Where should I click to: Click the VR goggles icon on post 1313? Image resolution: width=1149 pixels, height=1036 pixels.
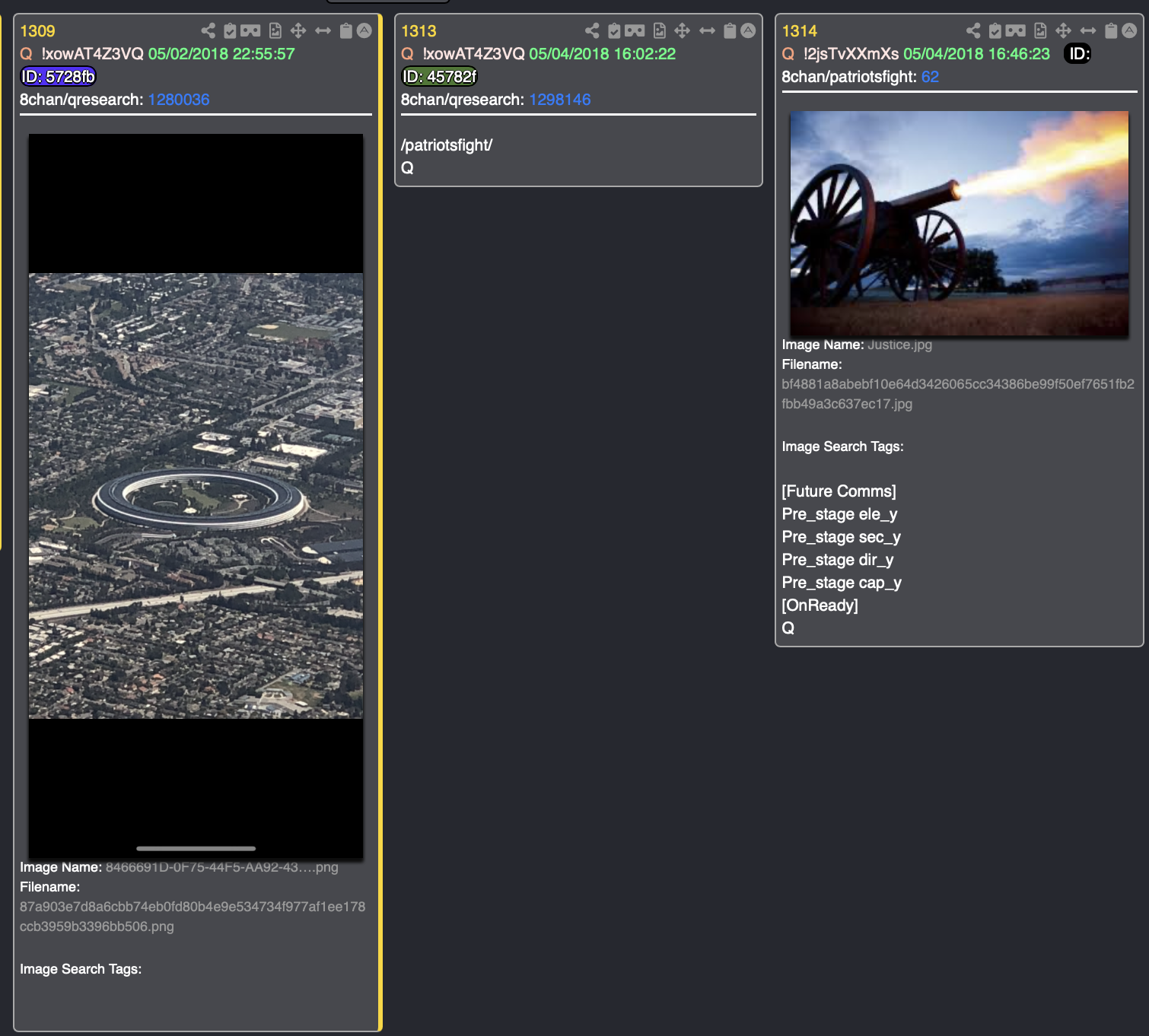point(635,30)
